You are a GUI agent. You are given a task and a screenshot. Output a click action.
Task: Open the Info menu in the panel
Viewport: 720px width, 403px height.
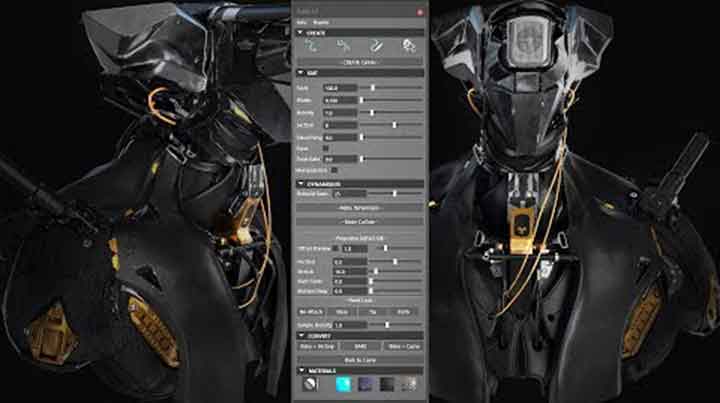pos(302,21)
